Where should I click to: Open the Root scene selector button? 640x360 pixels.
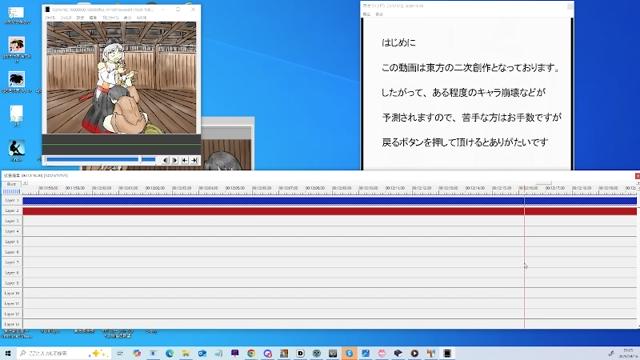click(11, 184)
